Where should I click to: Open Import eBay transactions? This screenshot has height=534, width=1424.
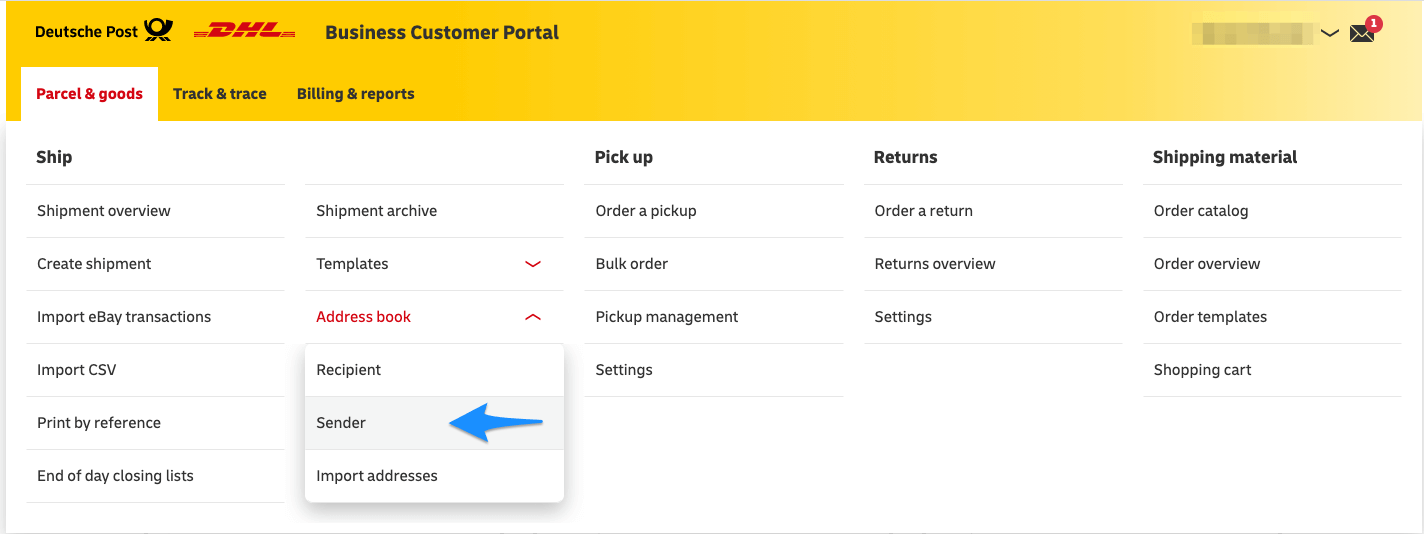coord(155,317)
